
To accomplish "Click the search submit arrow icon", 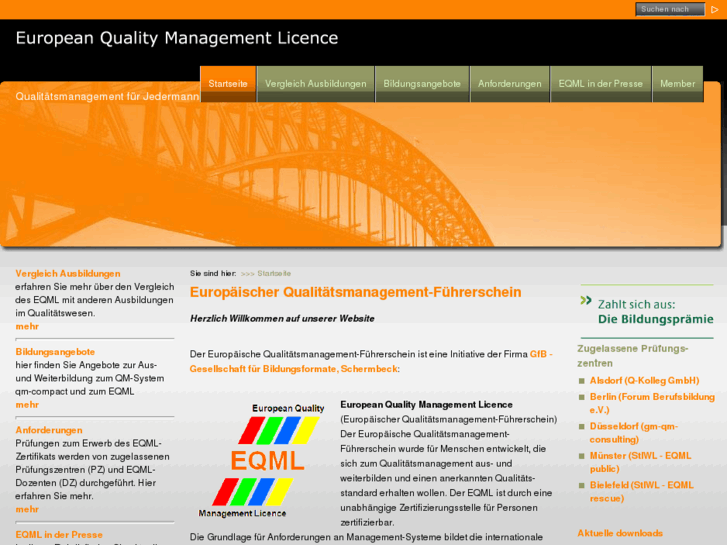I will [x=714, y=9].
